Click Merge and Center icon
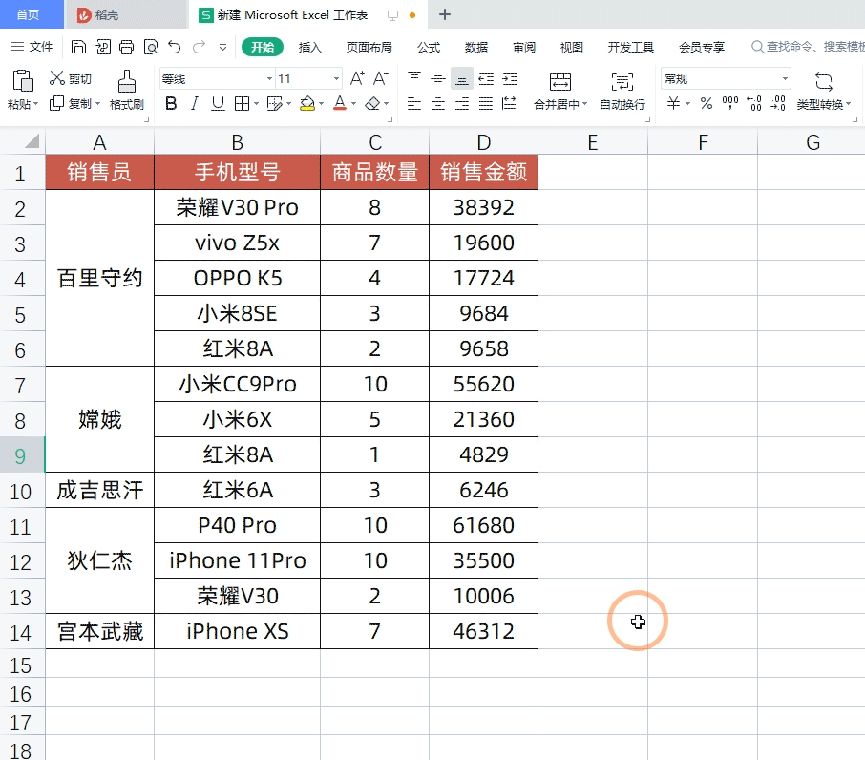The width and height of the screenshot is (865, 760). [x=560, y=82]
